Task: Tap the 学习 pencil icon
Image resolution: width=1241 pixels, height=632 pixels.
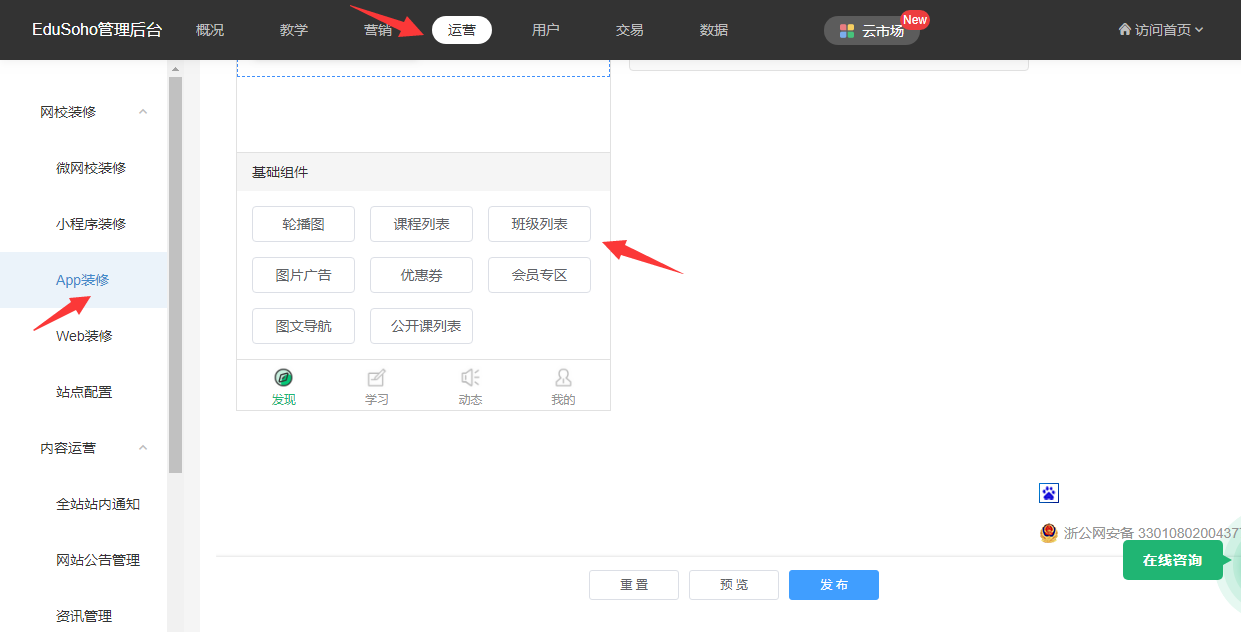Action: pyautogui.click(x=376, y=378)
